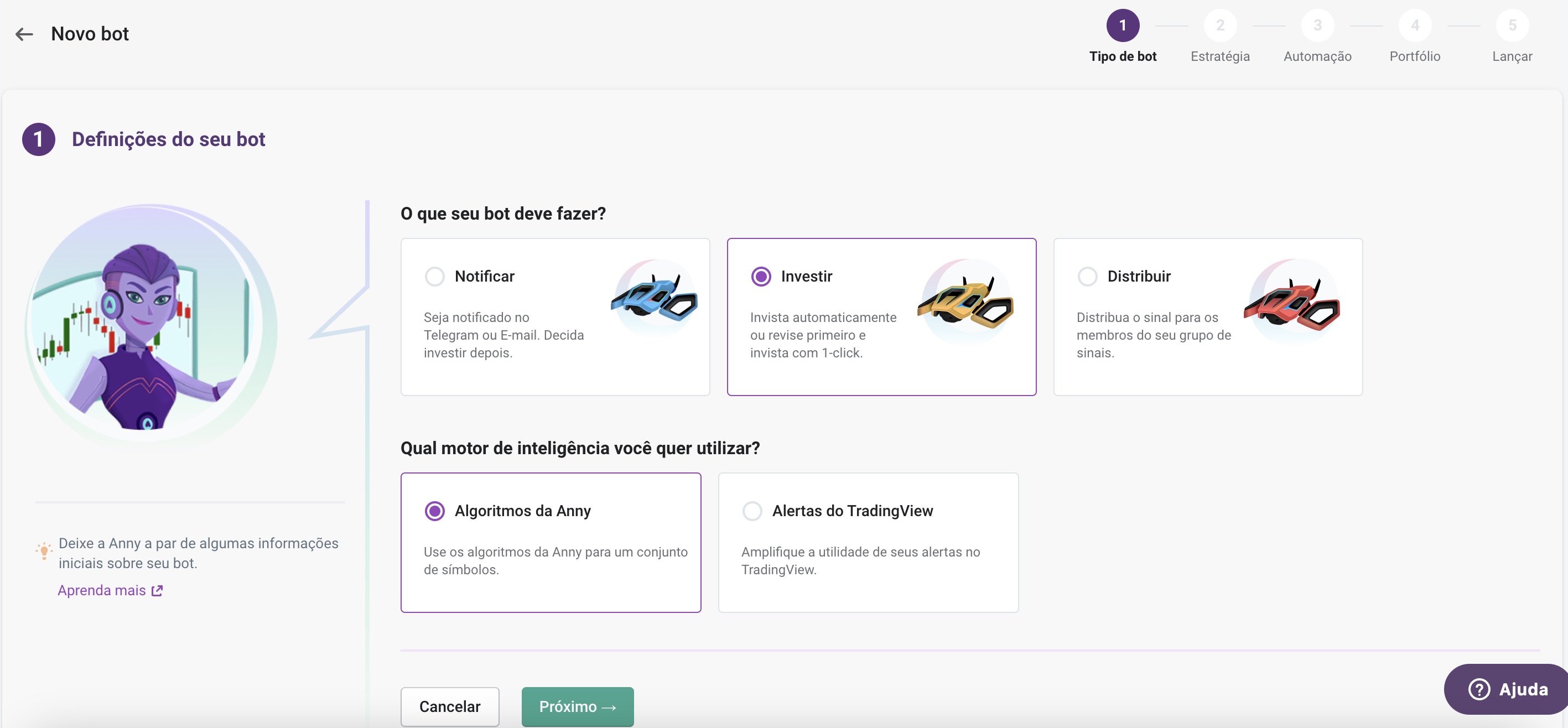Click the external link icon beside Aprenda mais

click(157, 590)
